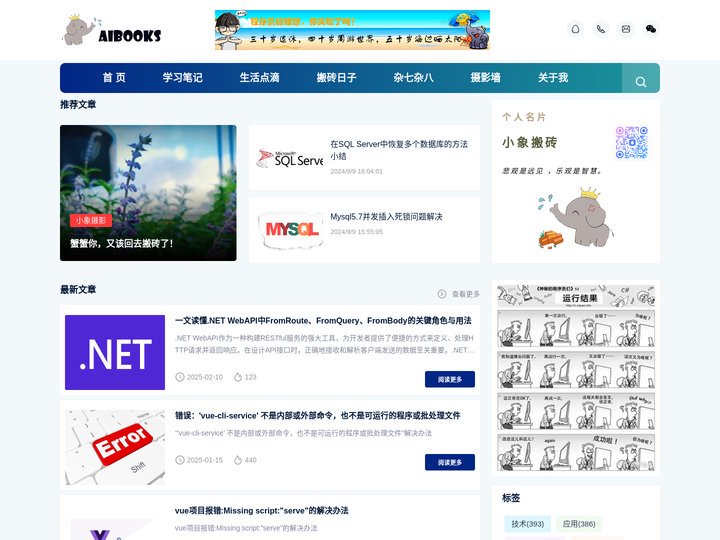
Task: Click the MySQL logo thumbnail
Action: click(x=290, y=230)
